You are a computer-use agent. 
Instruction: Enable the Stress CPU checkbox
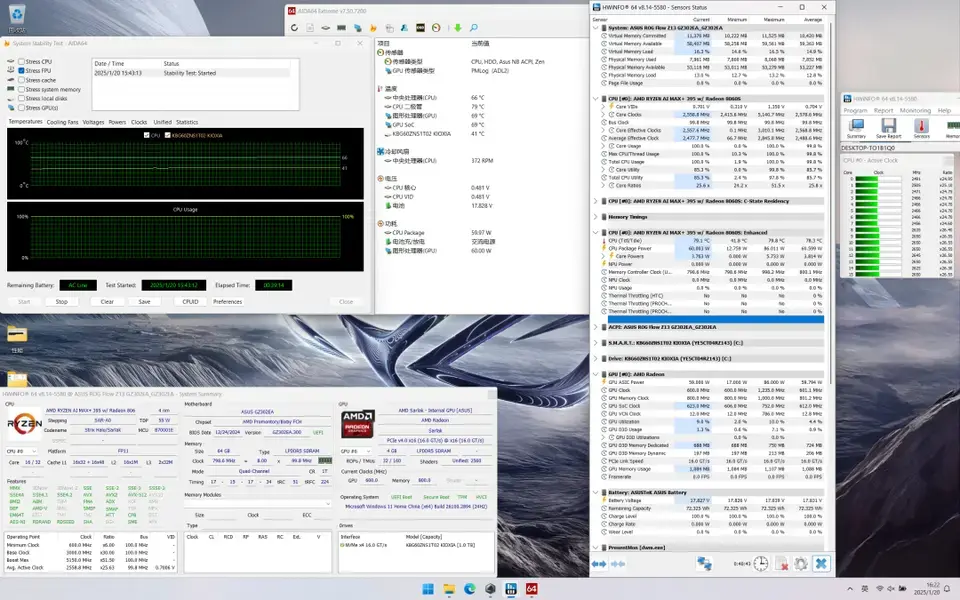[21, 62]
